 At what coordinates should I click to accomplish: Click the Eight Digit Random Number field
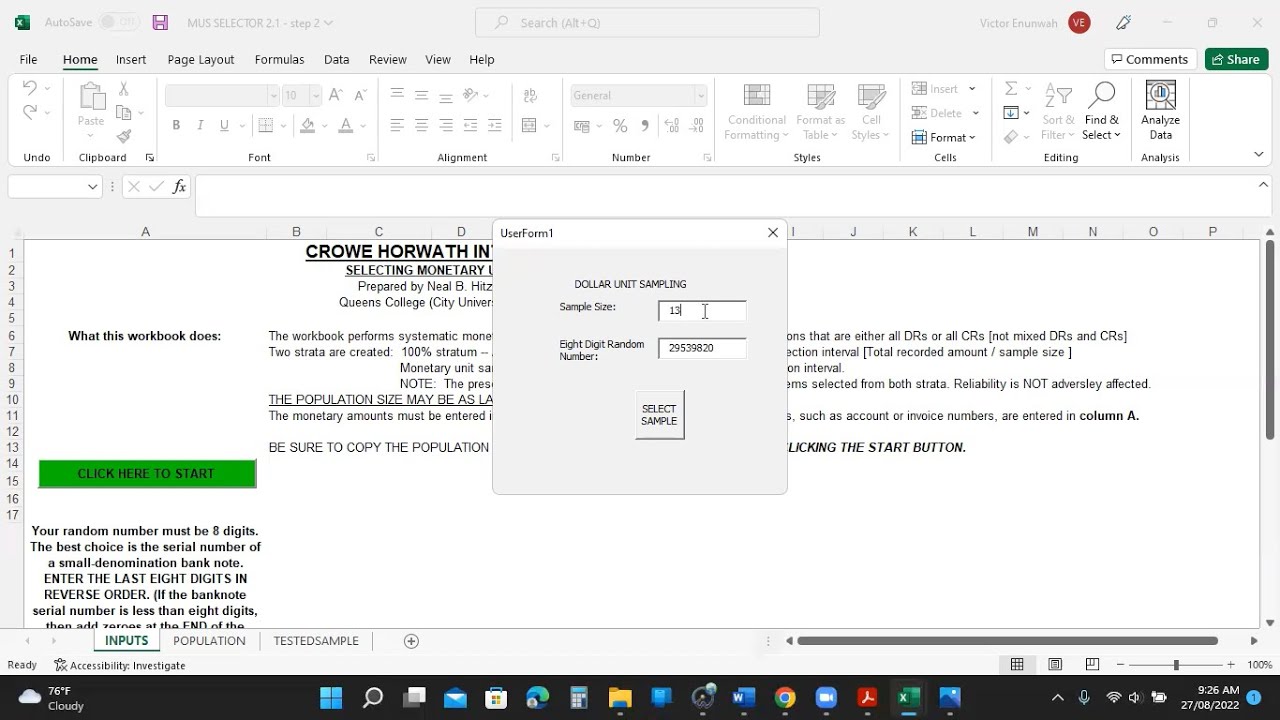pos(702,348)
